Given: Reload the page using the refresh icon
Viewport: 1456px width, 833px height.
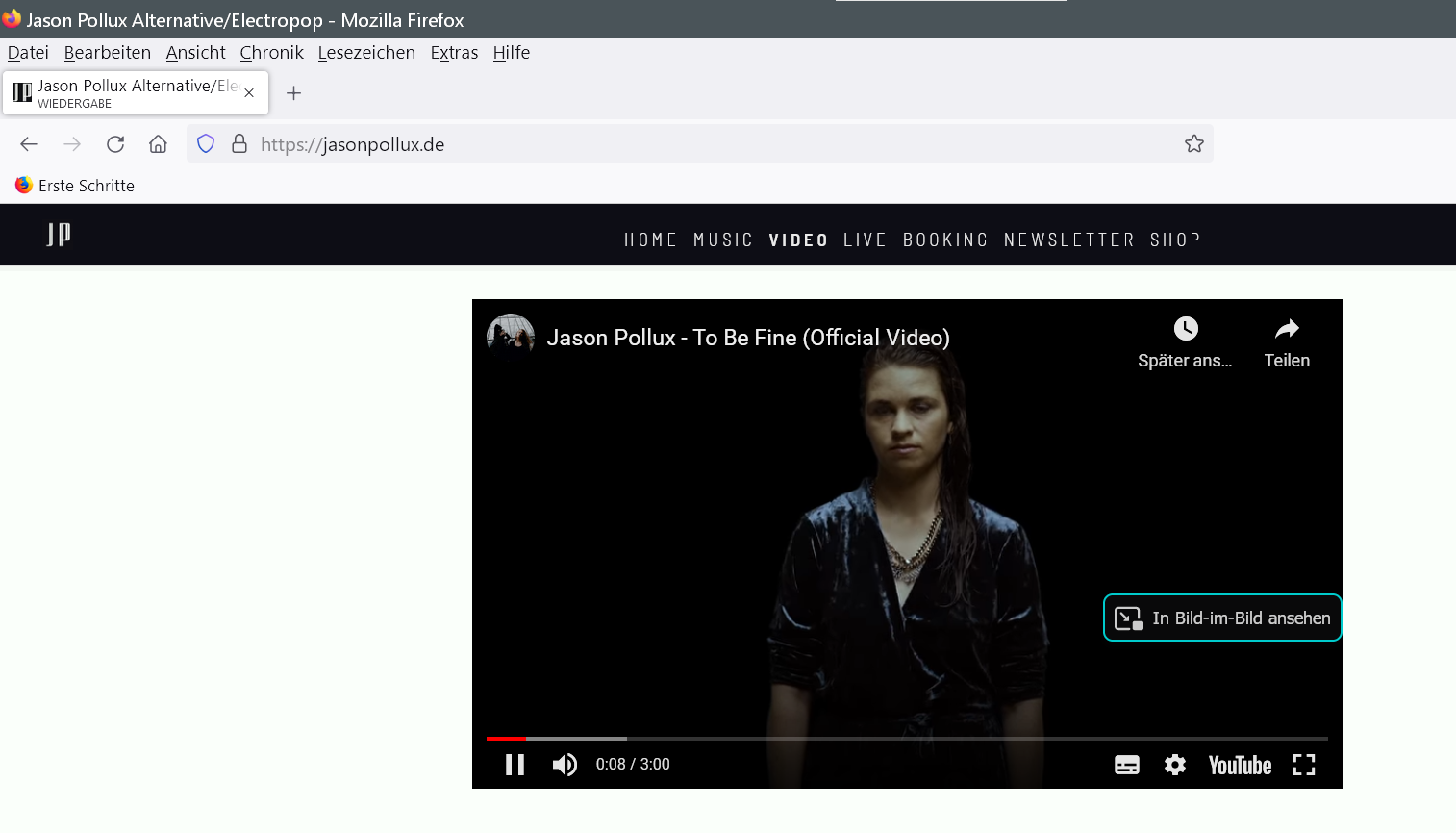Looking at the screenshot, I should point(115,144).
